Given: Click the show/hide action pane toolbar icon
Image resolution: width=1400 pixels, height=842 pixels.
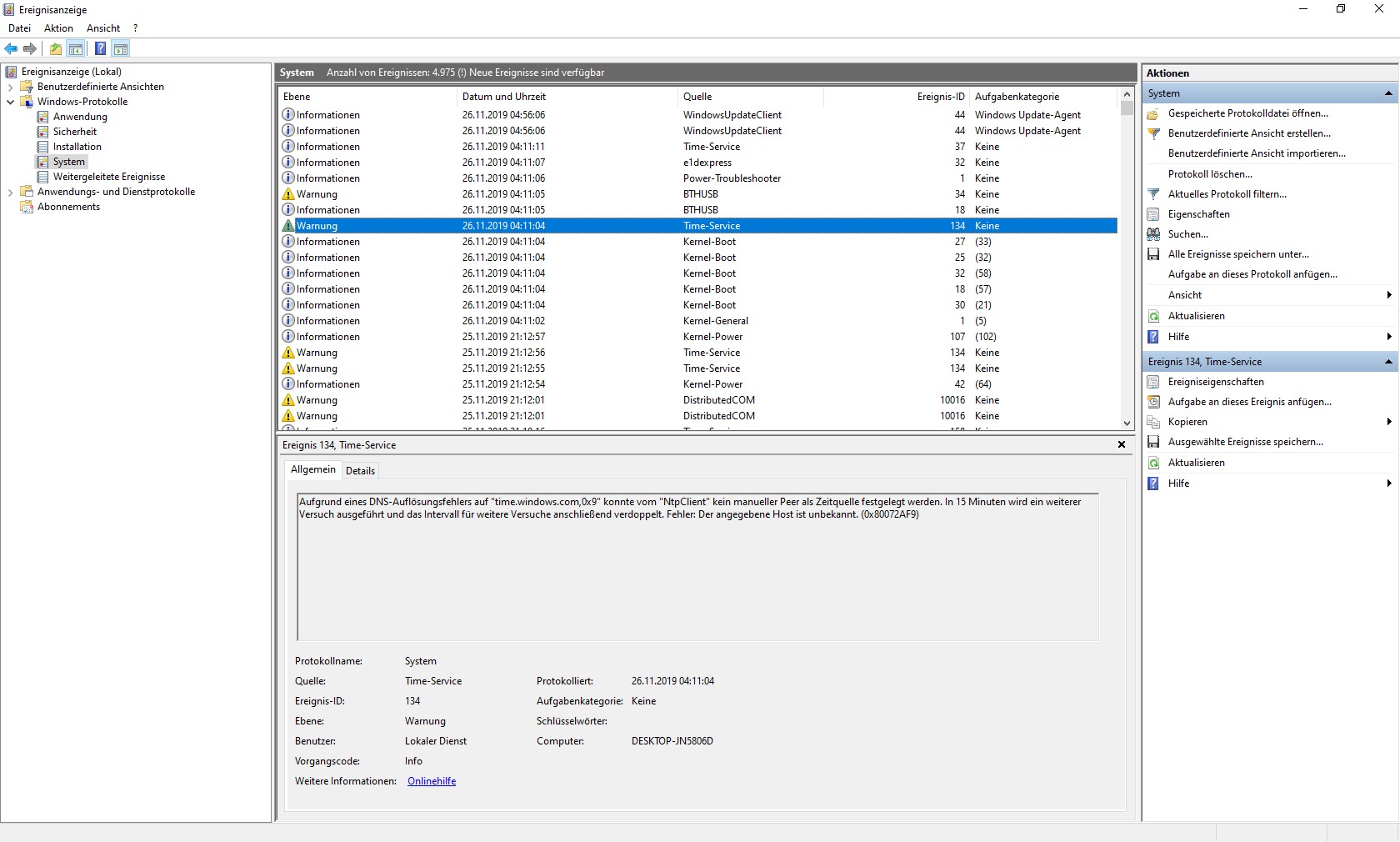Looking at the screenshot, I should tap(121, 48).
